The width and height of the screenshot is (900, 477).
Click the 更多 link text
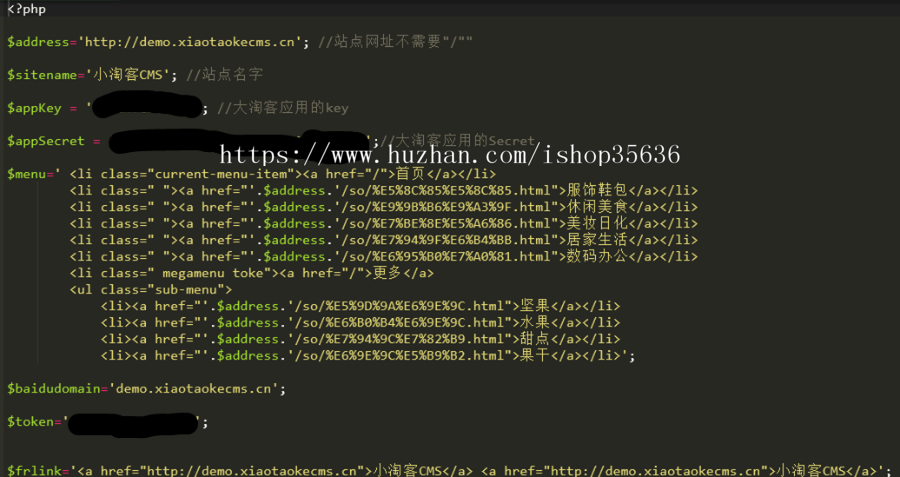tap(387, 274)
